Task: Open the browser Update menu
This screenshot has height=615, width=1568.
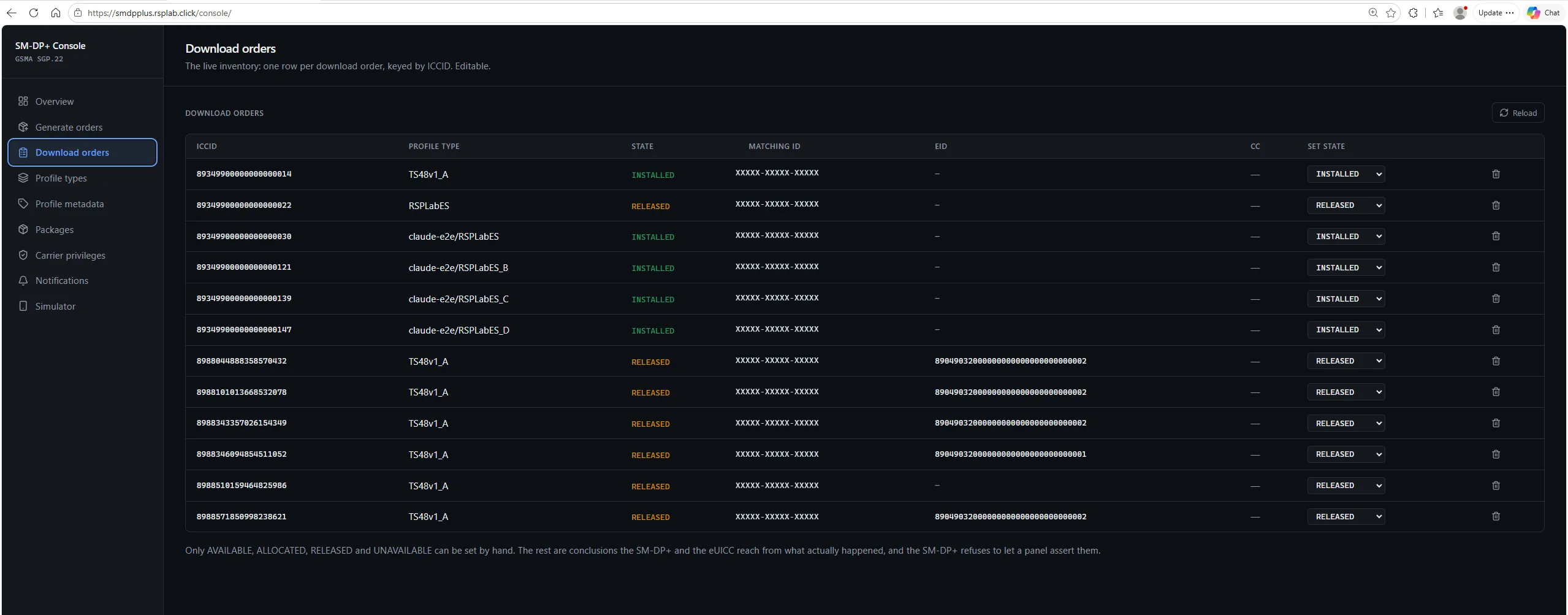Action: coord(1496,13)
